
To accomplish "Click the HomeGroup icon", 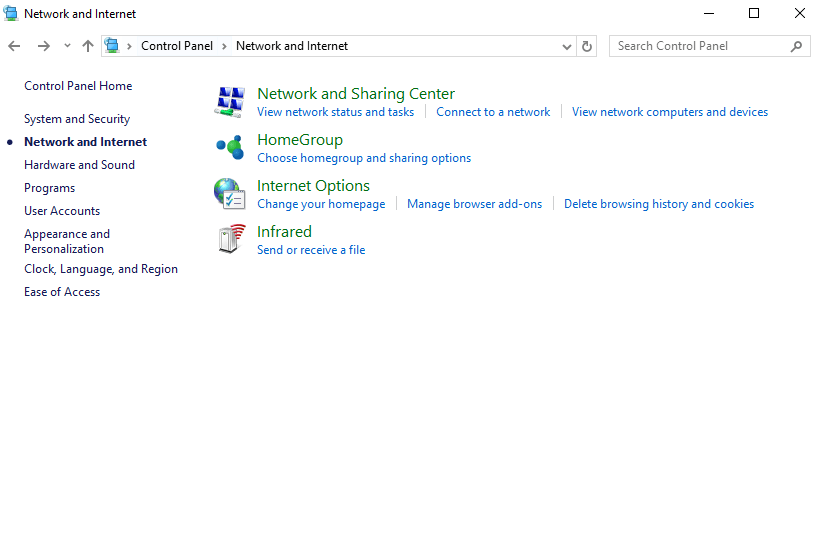I will point(231,147).
